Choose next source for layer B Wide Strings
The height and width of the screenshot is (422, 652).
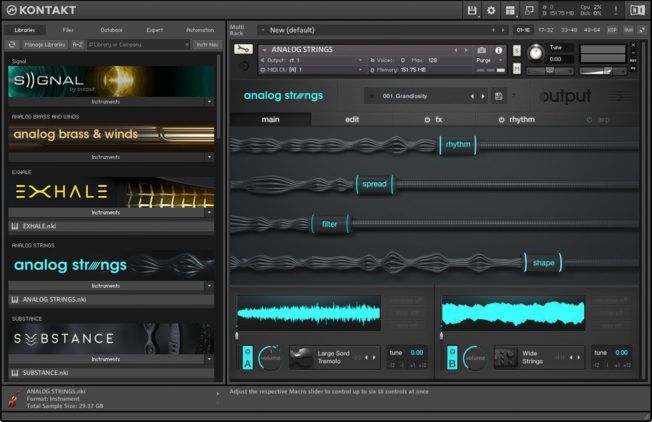point(579,358)
